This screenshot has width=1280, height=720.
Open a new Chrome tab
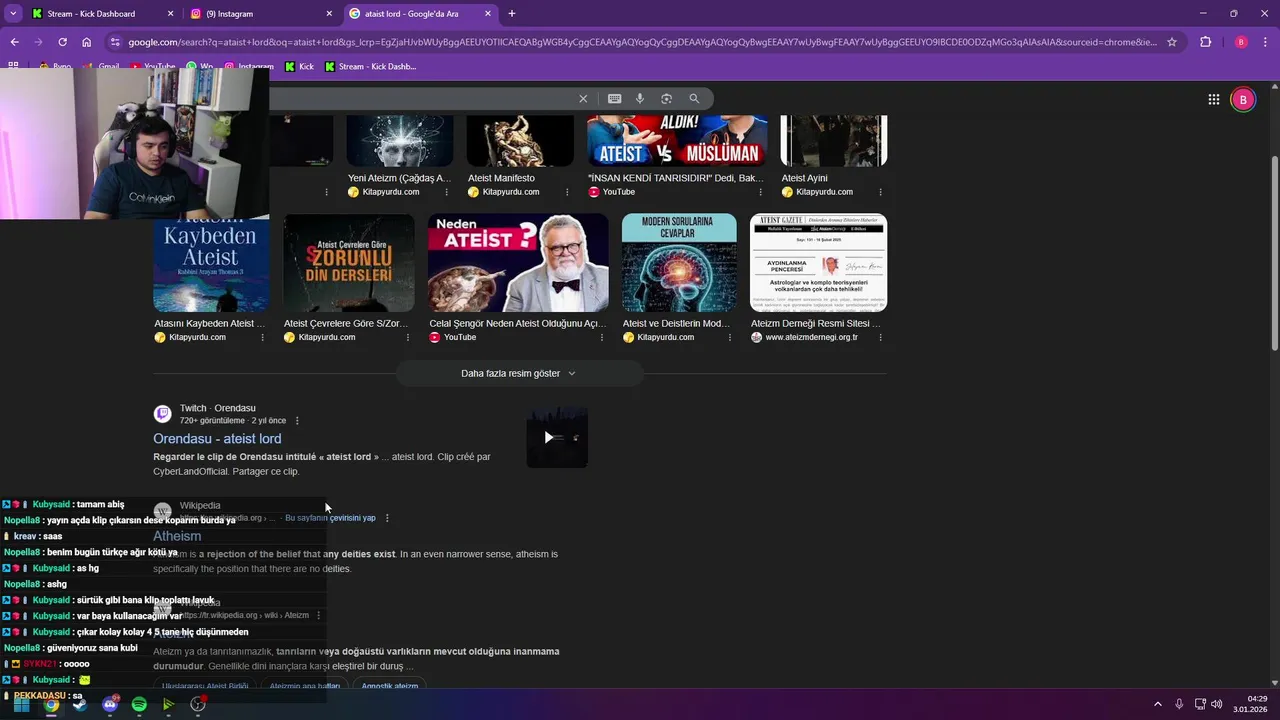(512, 14)
